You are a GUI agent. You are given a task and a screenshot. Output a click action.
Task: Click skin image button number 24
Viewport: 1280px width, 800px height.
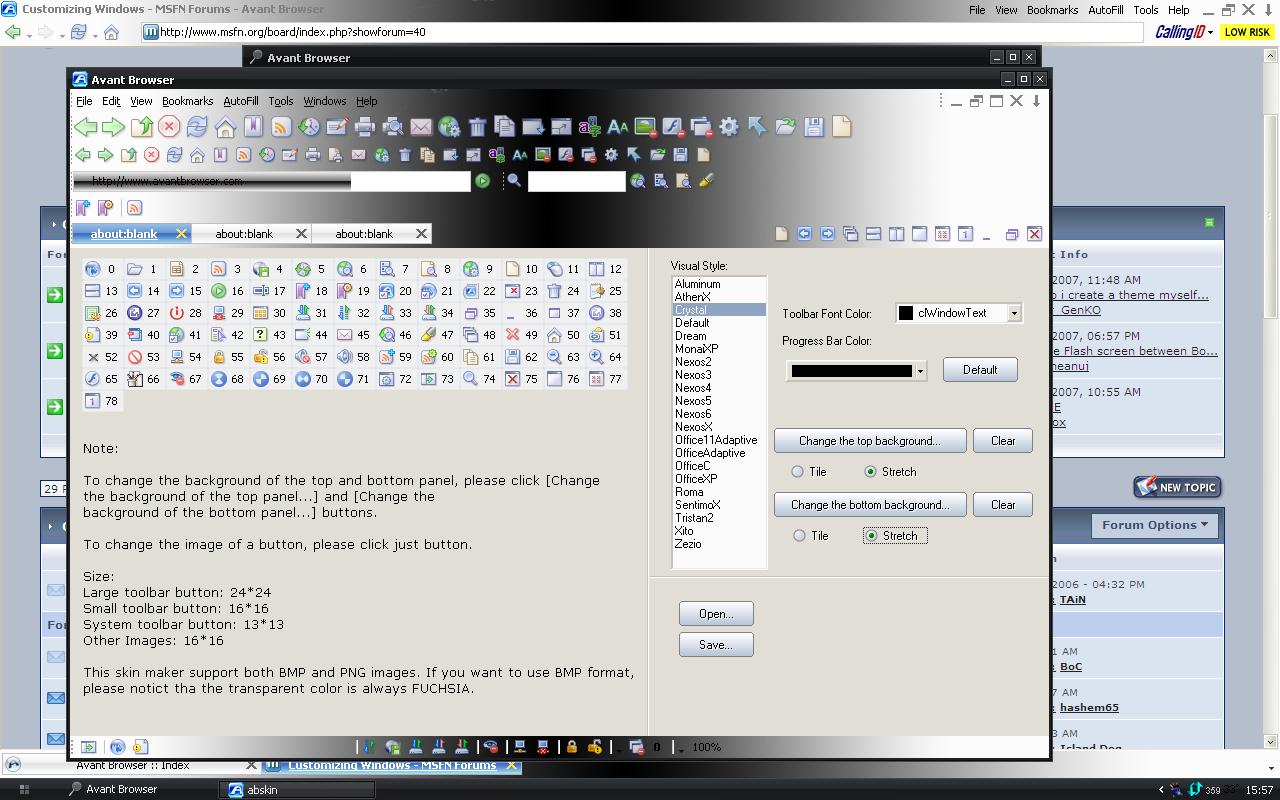click(x=563, y=291)
